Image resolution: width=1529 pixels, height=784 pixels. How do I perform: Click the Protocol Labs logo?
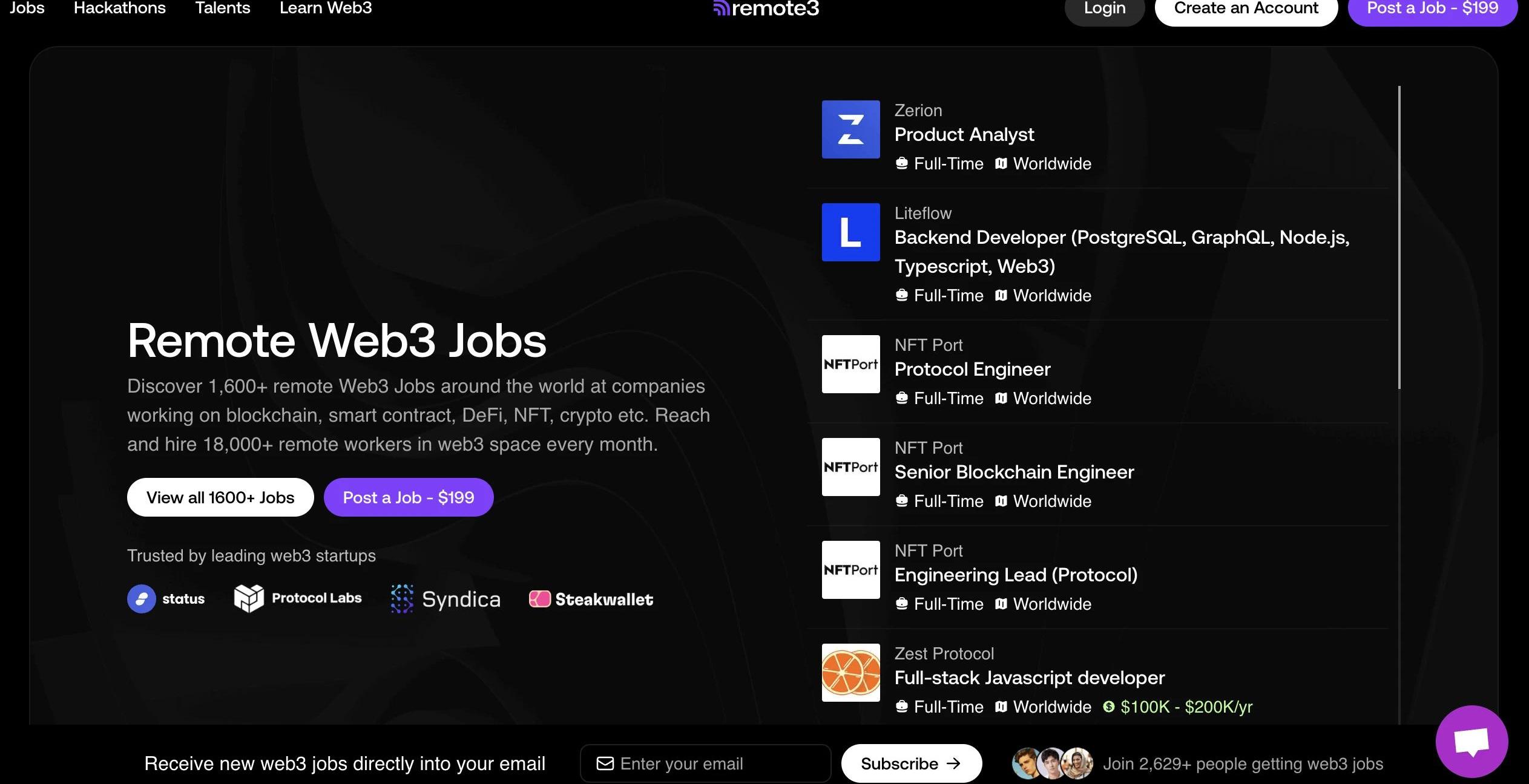(x=298, y=598)
